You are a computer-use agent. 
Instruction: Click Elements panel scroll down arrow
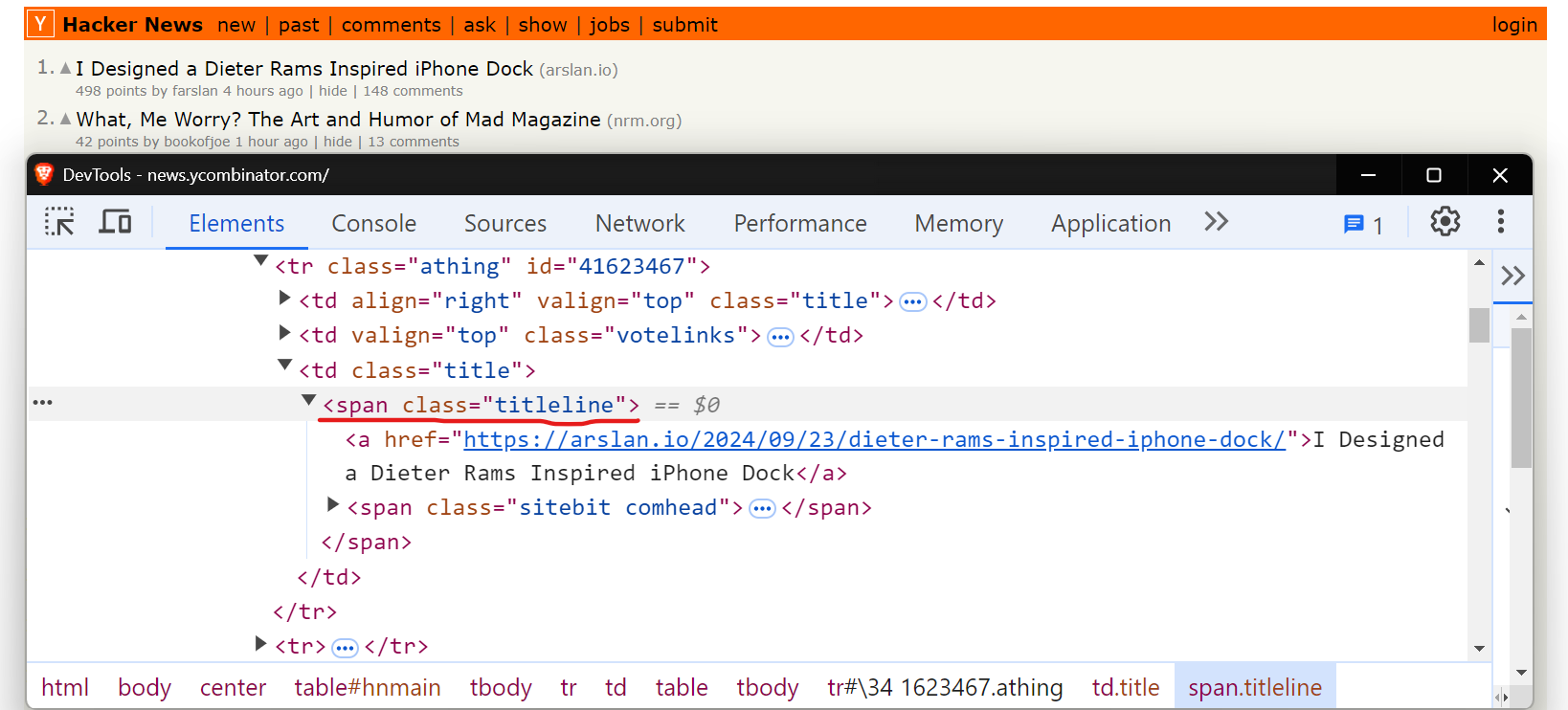(x=1479, y=649)
